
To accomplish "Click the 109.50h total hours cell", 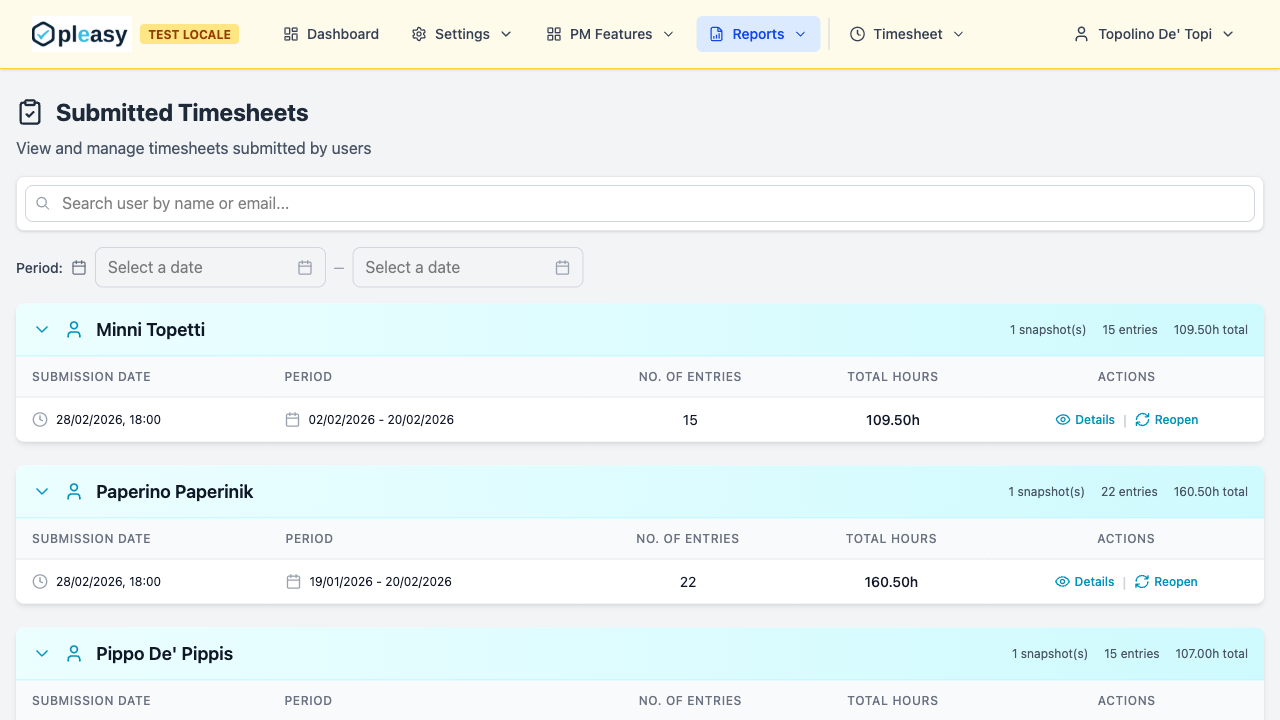I will click(893, 420).
